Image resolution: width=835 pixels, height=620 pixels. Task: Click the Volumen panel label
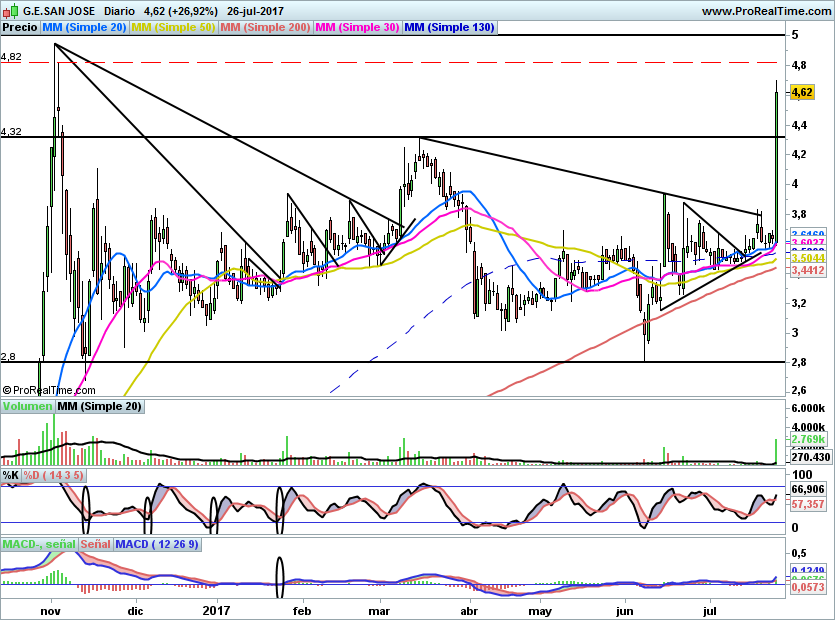coord(28,406)
